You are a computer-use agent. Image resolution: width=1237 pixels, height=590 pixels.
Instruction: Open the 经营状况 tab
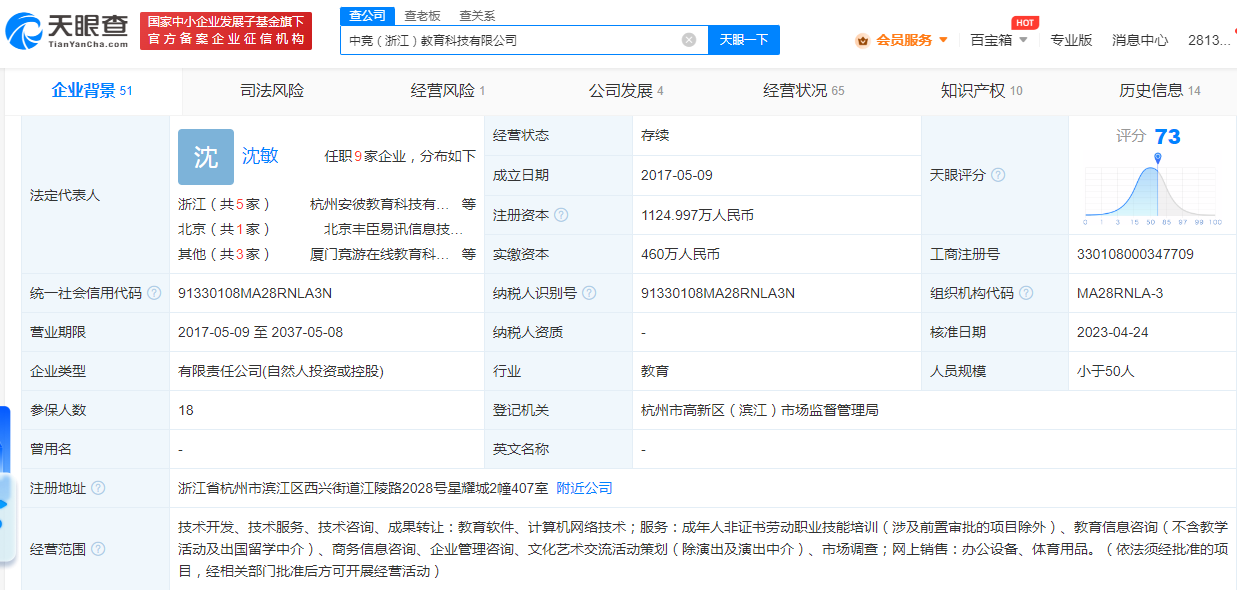pyautogui.click(x=804, y=91)
